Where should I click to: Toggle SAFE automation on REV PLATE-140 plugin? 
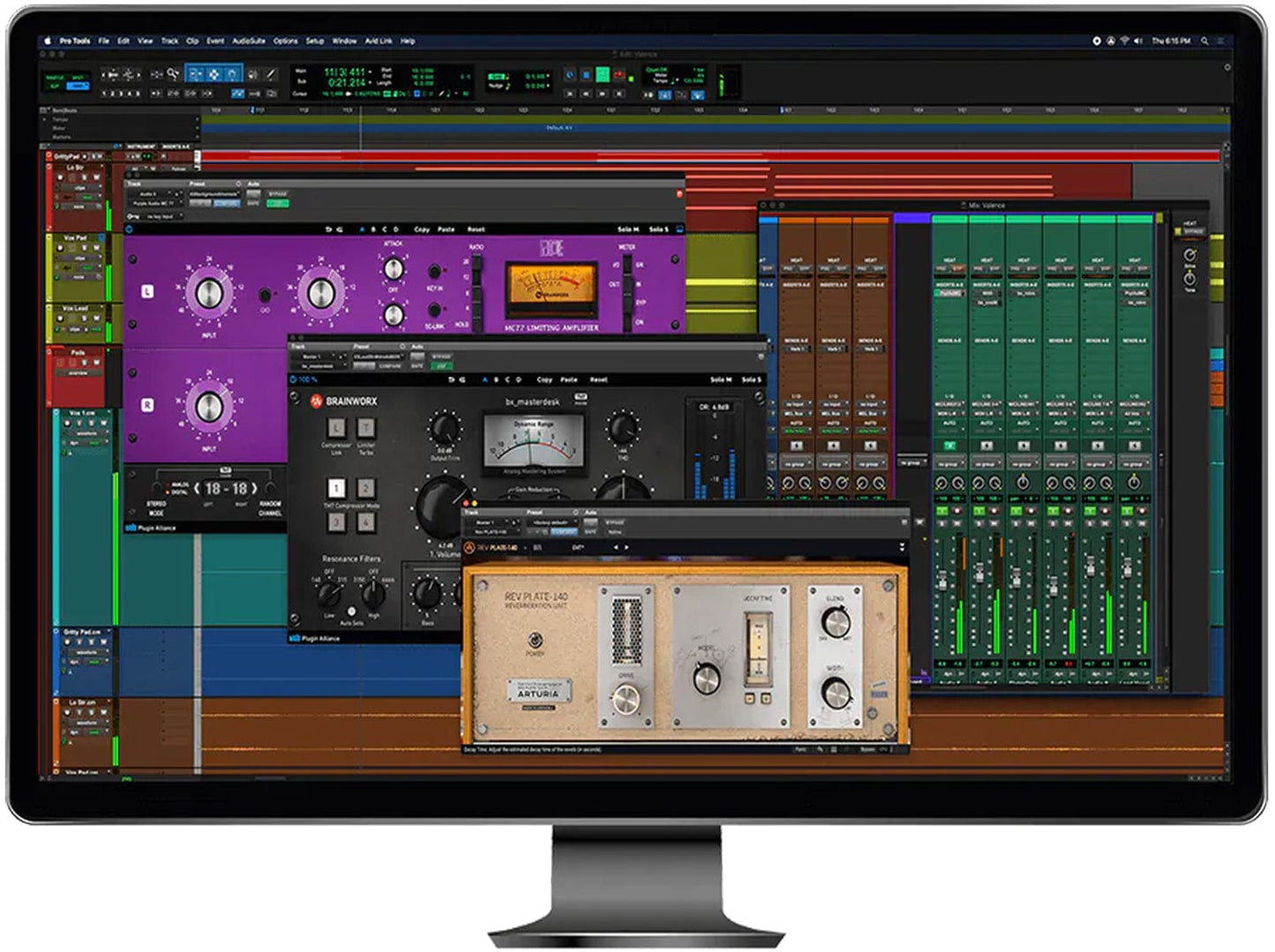(589, 531)
